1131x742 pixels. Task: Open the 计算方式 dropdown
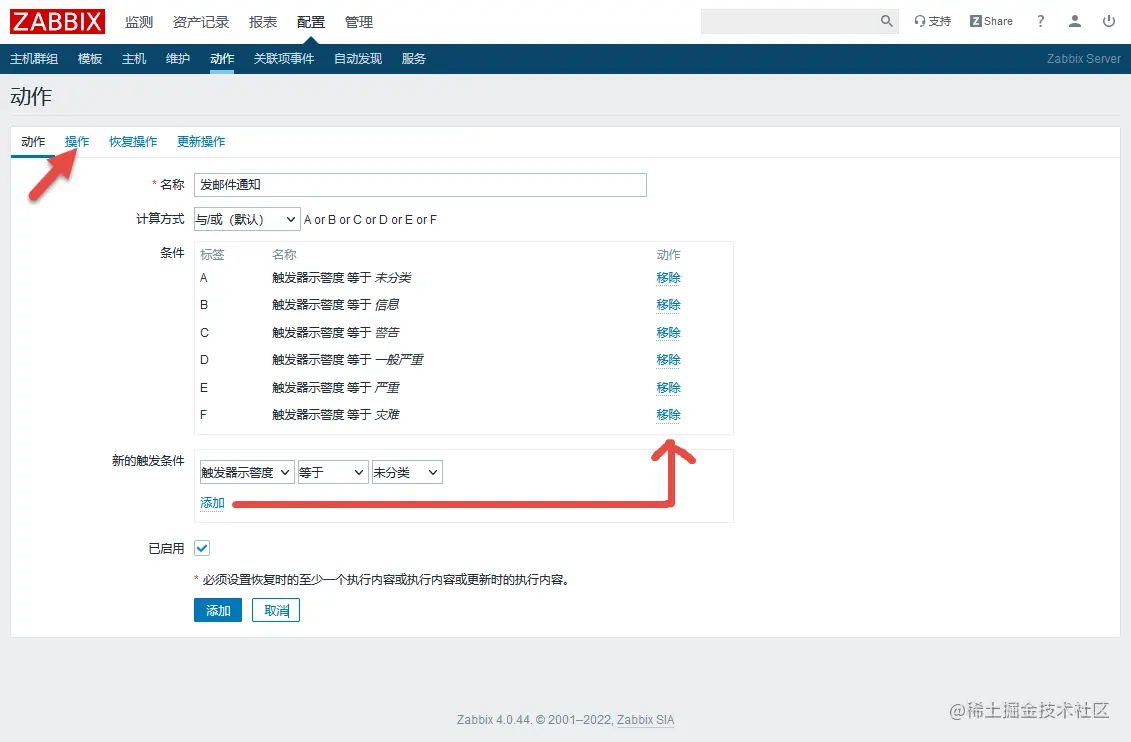pyautogui.click(x=246, y=219)
